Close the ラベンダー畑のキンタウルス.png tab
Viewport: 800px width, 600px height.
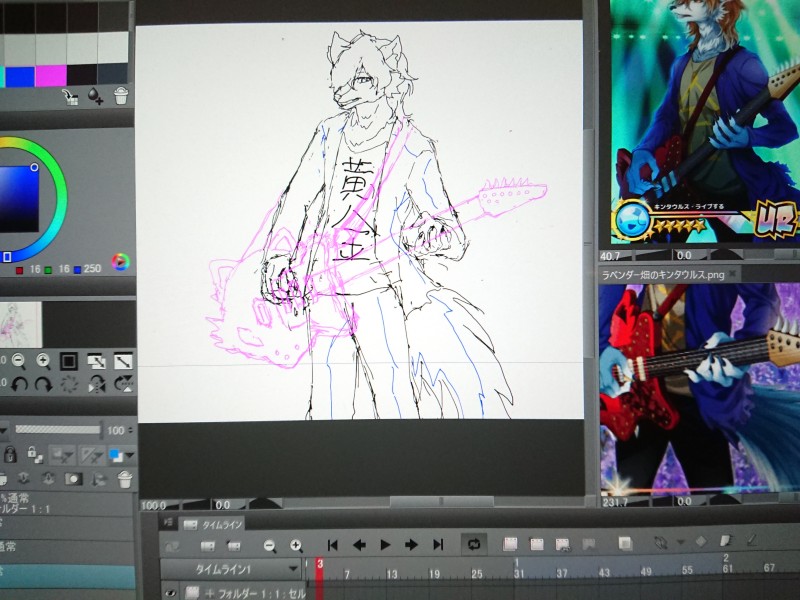tap(733, 273)
